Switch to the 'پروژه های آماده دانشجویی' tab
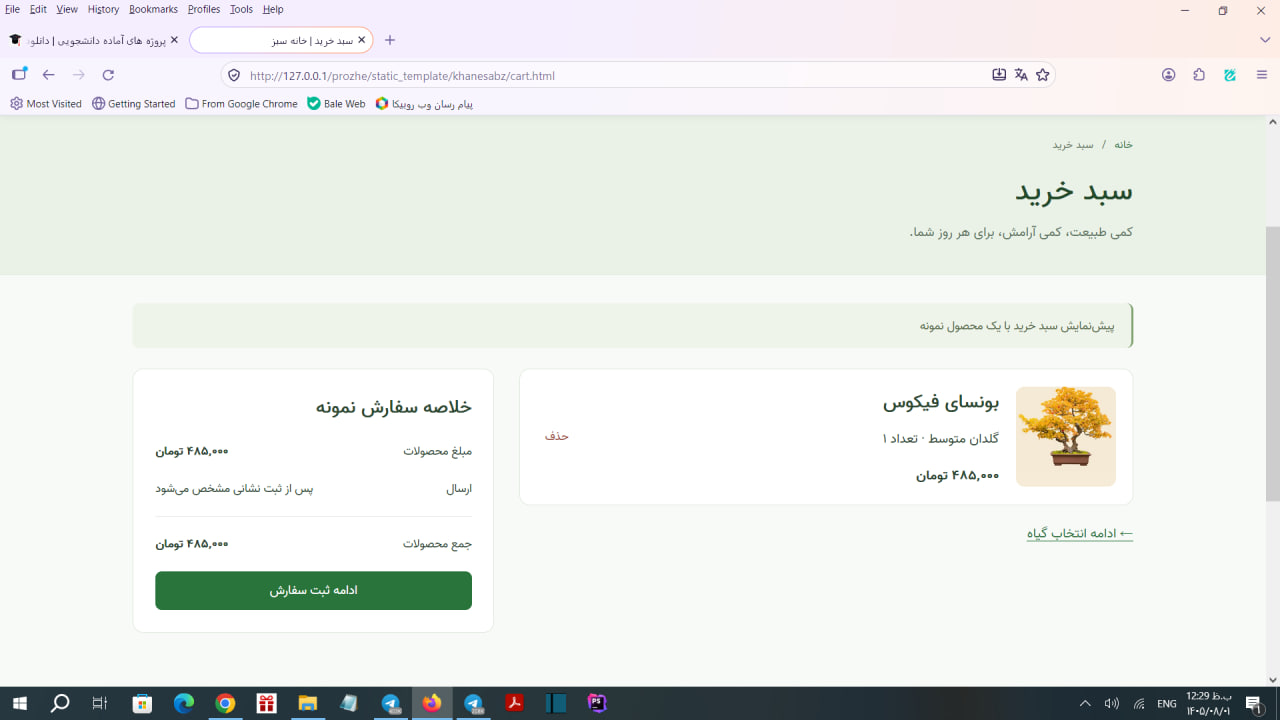The height and width of the screenshot is (720, 1280). coord(94,40)
